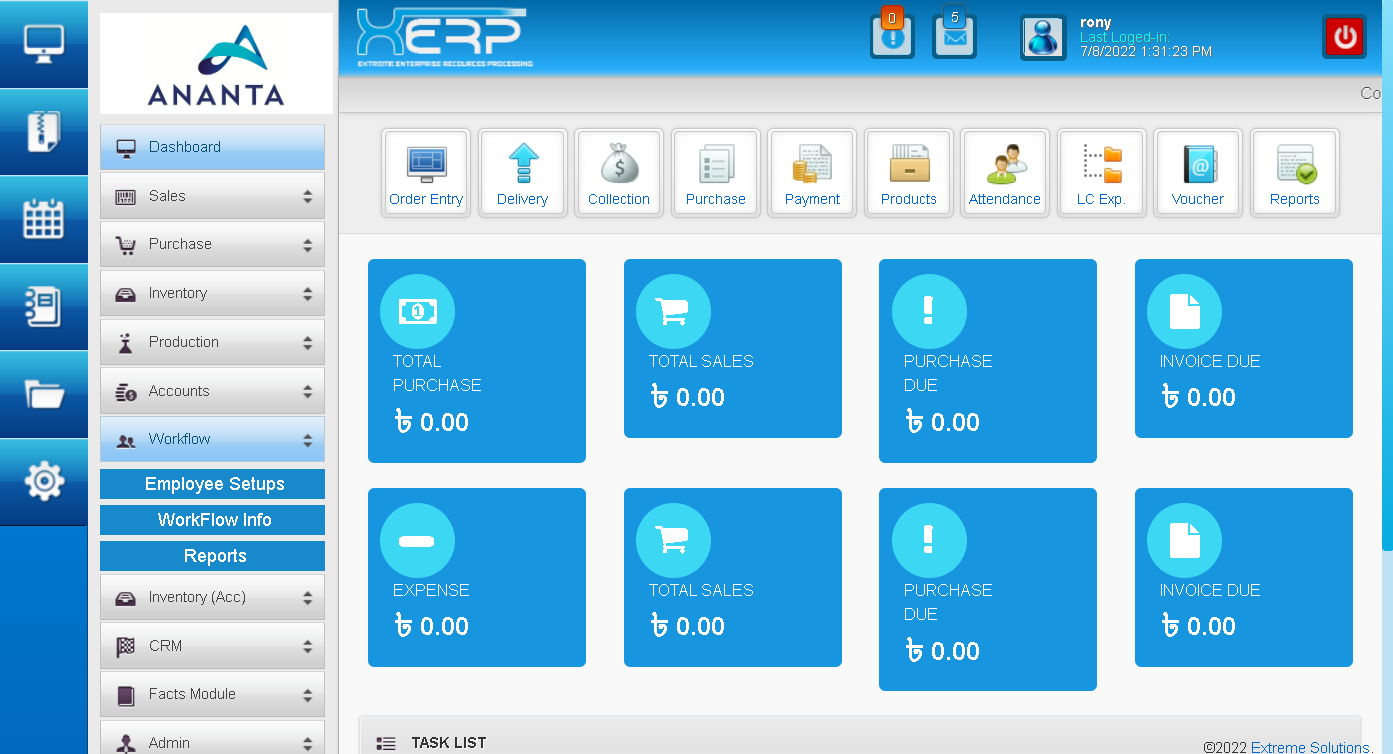Select Dashboard in the sidebar menu

(x=212, y=147)
